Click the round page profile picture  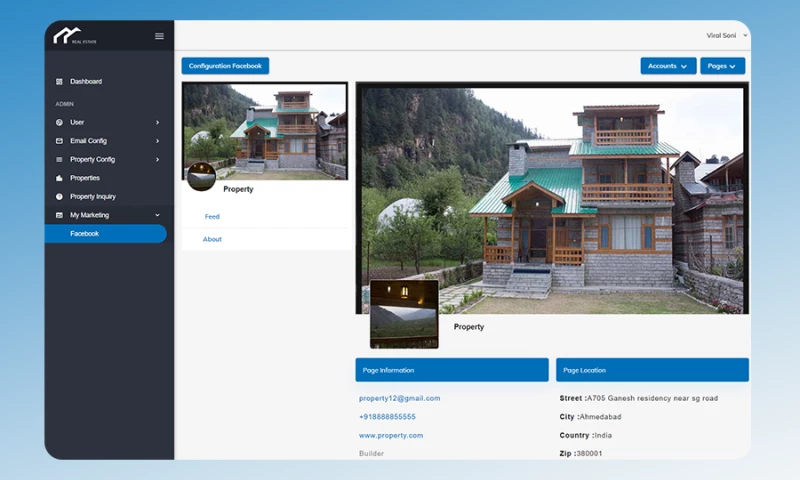pos(202,176)
